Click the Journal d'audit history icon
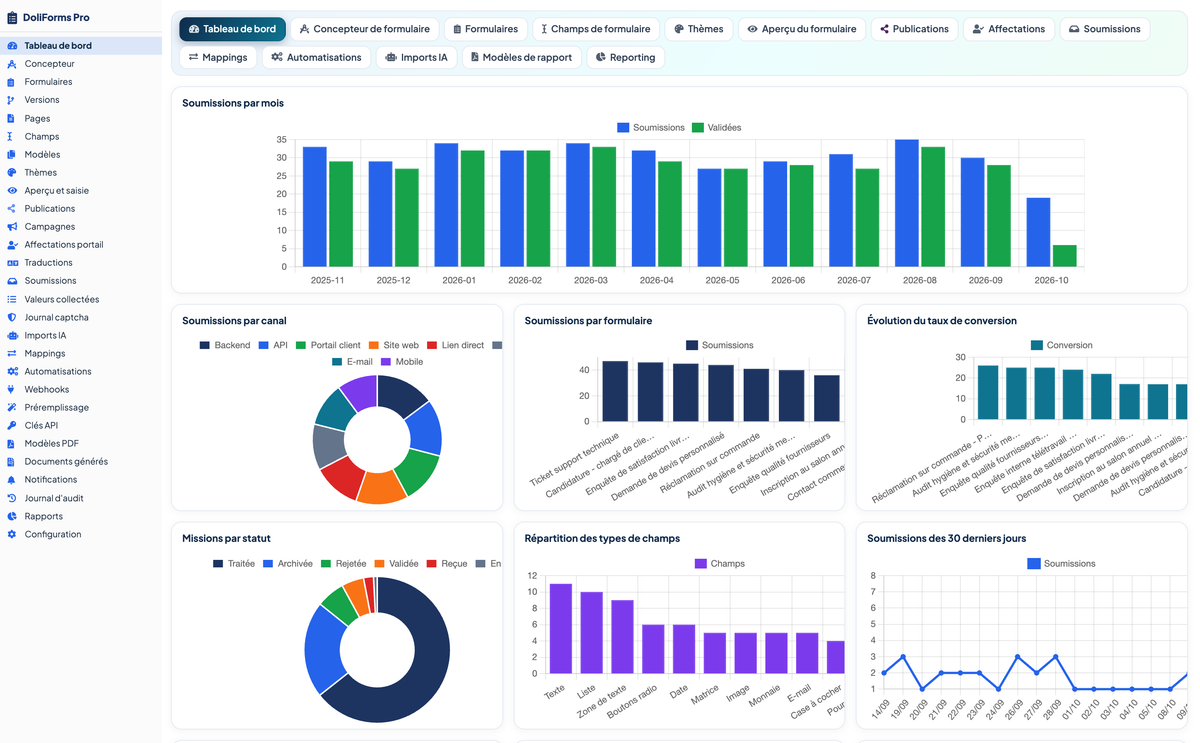 tap(12, 498)
